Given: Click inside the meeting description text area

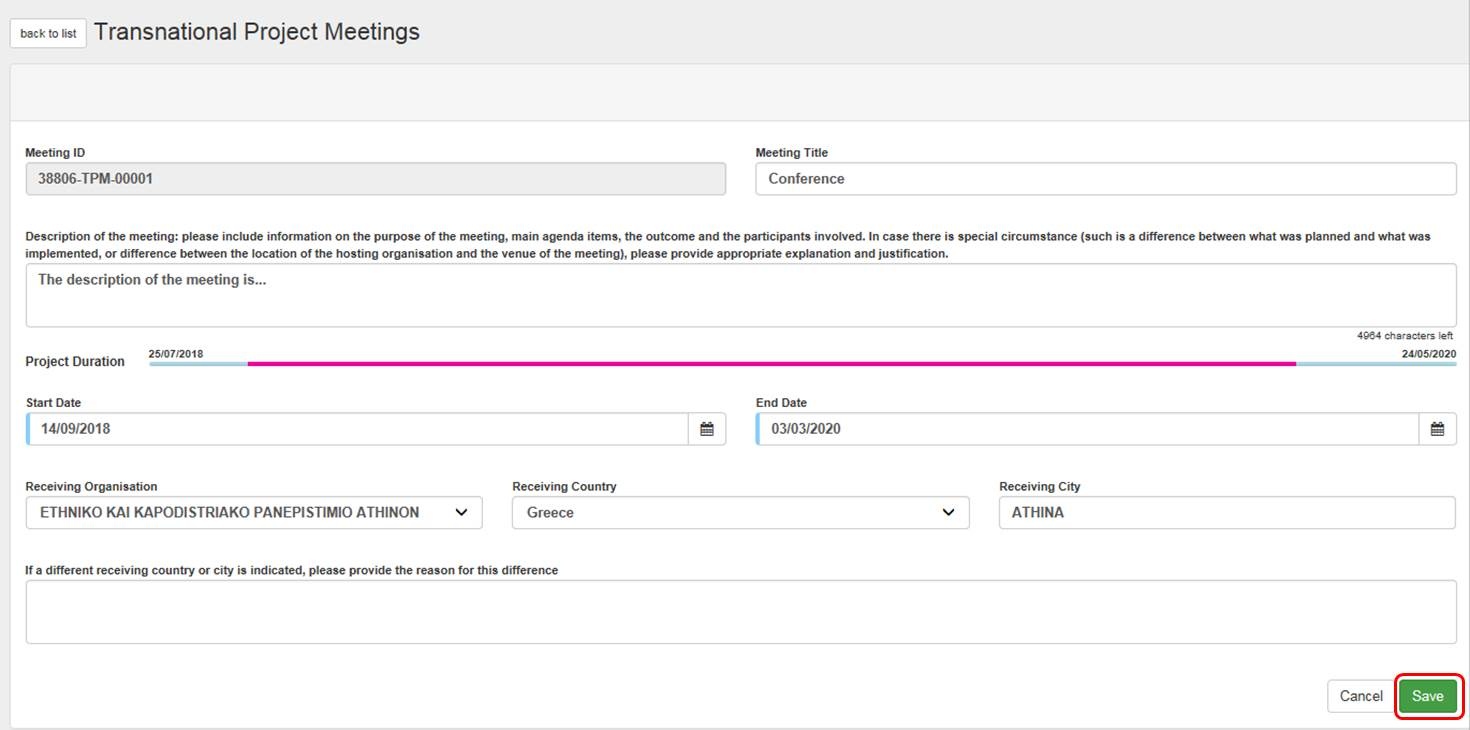Looking at the screenshot, I should click(x=740, y=295).
